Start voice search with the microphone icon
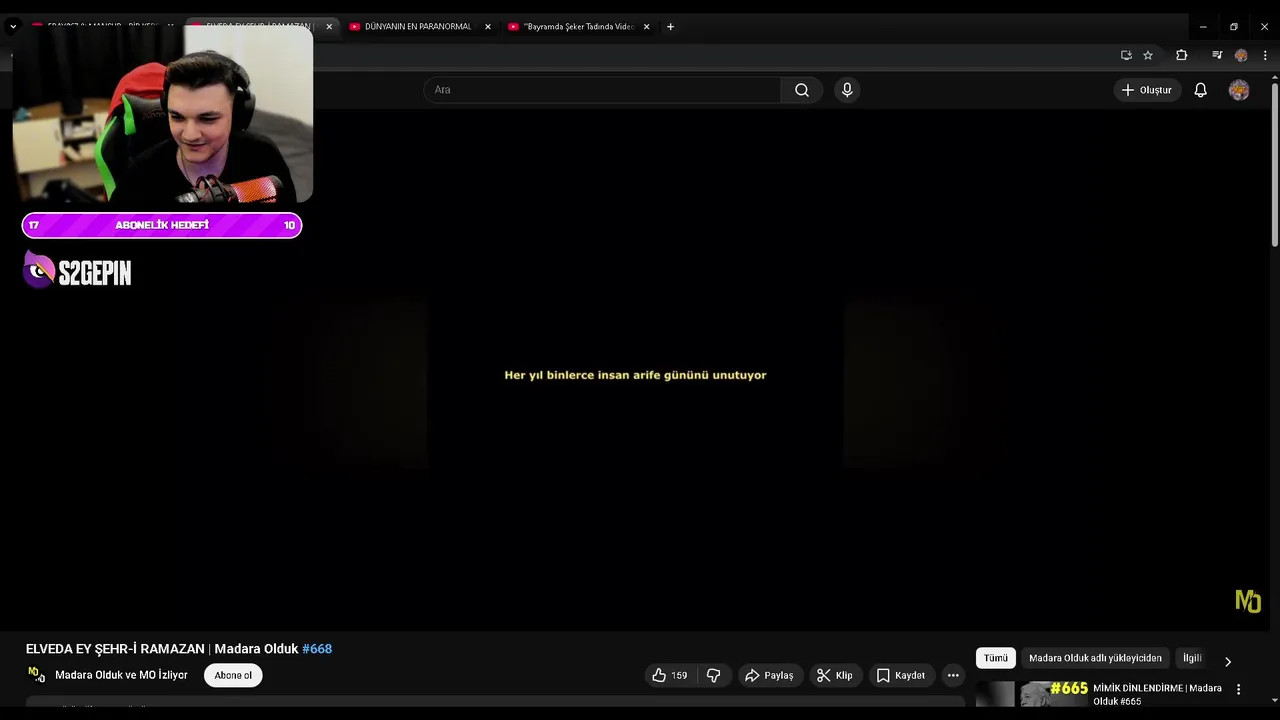This screenshot has height=720, width=1280. coord(847,90)
